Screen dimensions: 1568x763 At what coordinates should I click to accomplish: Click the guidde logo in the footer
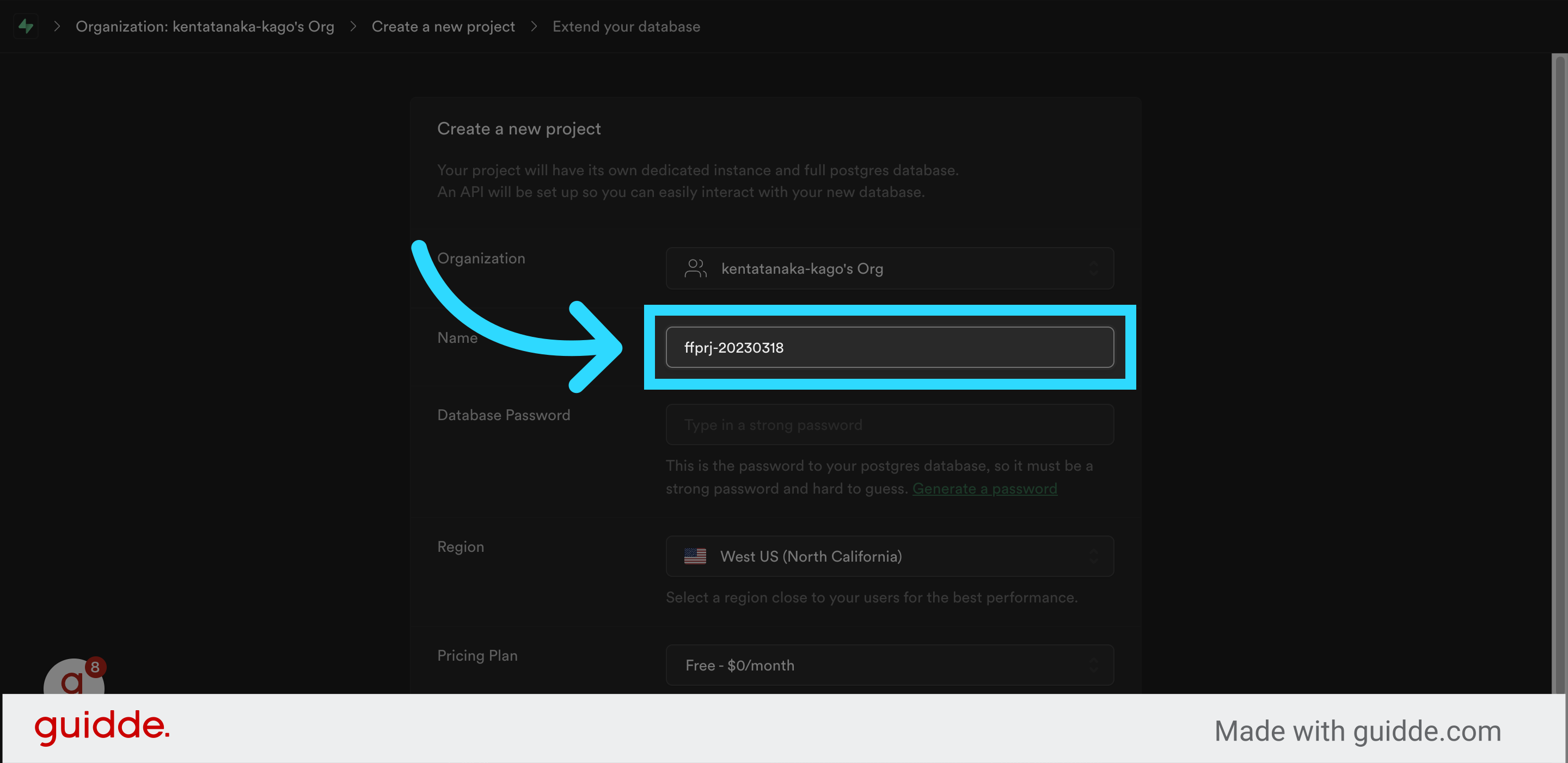[x=102, y=727]
